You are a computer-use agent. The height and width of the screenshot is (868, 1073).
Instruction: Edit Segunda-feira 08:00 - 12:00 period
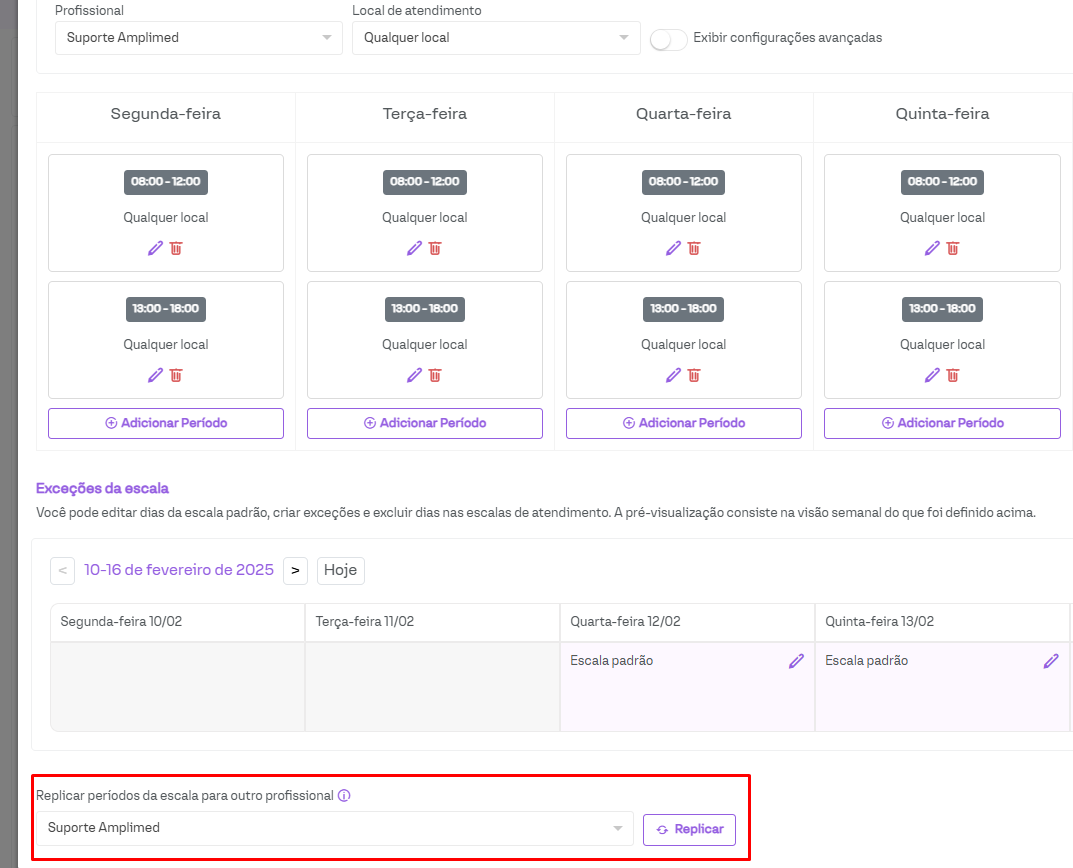155,248
